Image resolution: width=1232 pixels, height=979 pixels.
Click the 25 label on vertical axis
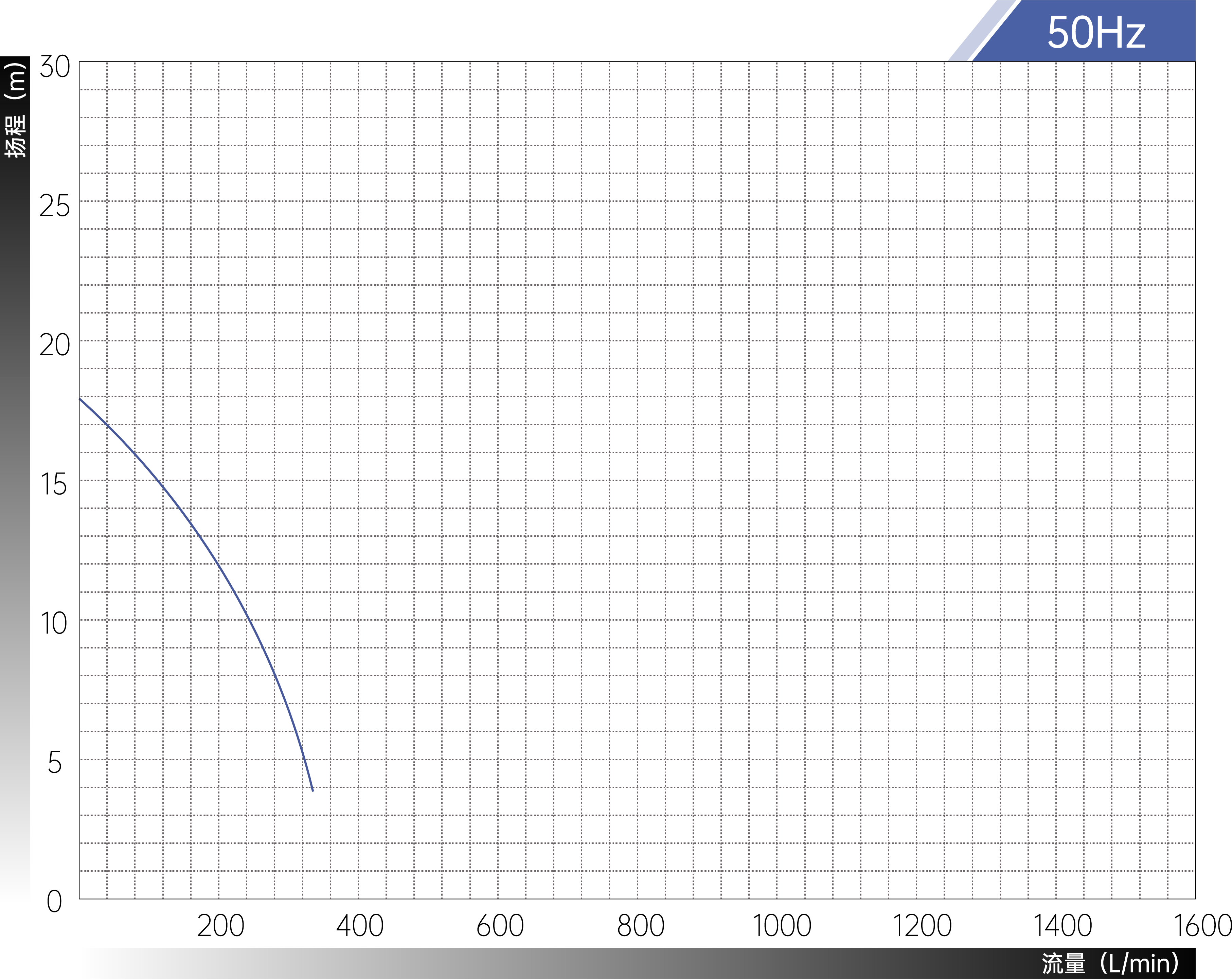[54, 206]
